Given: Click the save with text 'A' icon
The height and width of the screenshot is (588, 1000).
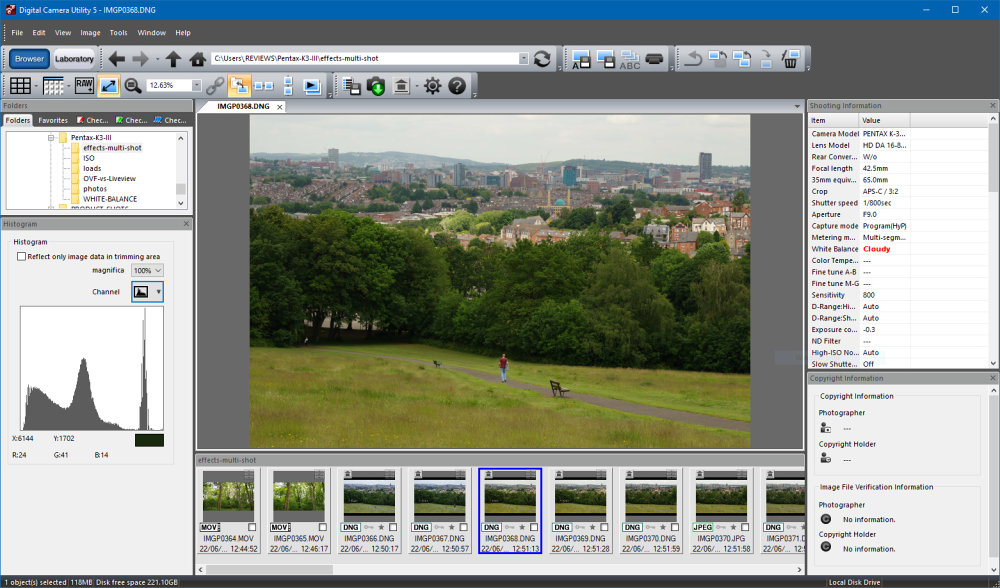Looking at the screenshot, I should point(581,59).
